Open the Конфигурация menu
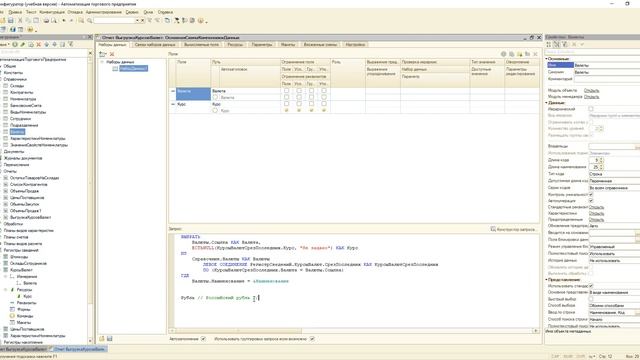 (x=52, y=12)
